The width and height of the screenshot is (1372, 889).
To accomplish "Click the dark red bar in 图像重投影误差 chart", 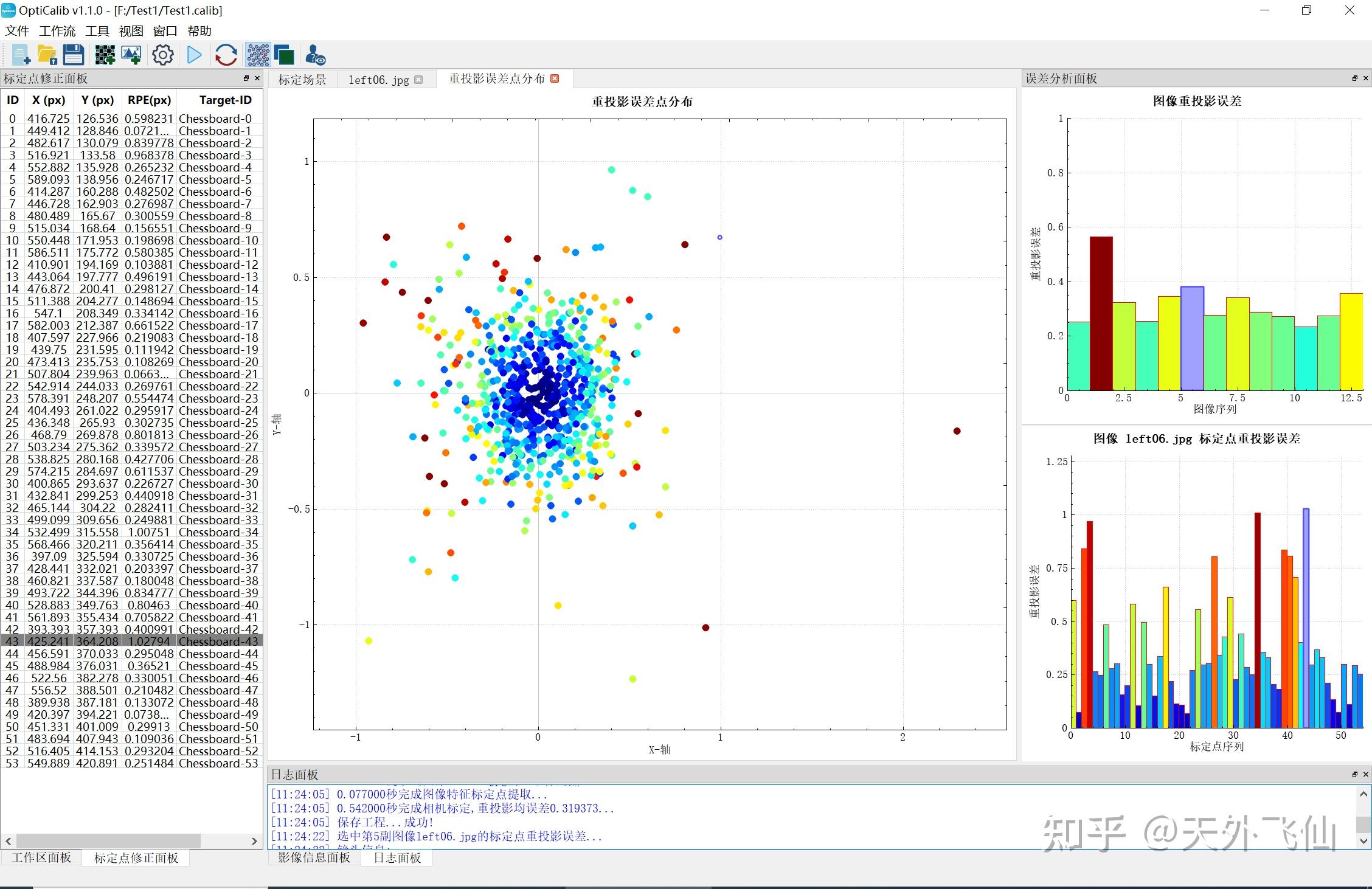I will point(1101,313).
